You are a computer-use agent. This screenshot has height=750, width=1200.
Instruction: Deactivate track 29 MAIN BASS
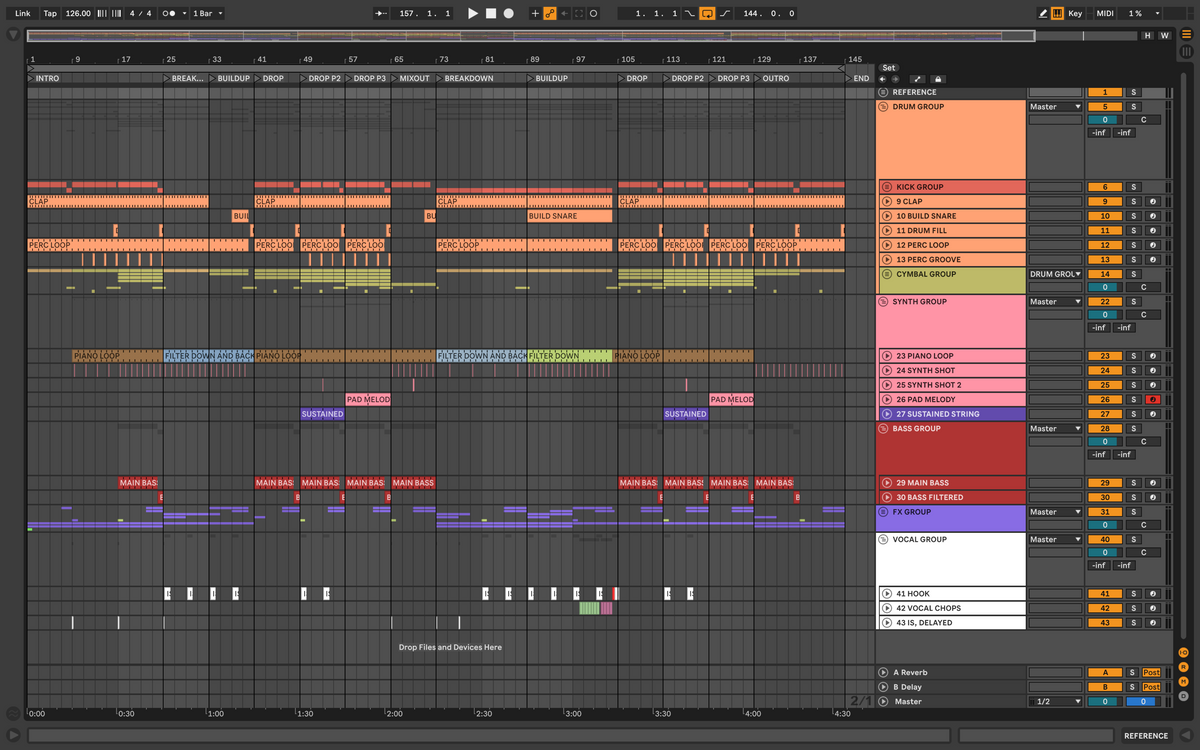pyautogui.click(x=1104, y=483)
